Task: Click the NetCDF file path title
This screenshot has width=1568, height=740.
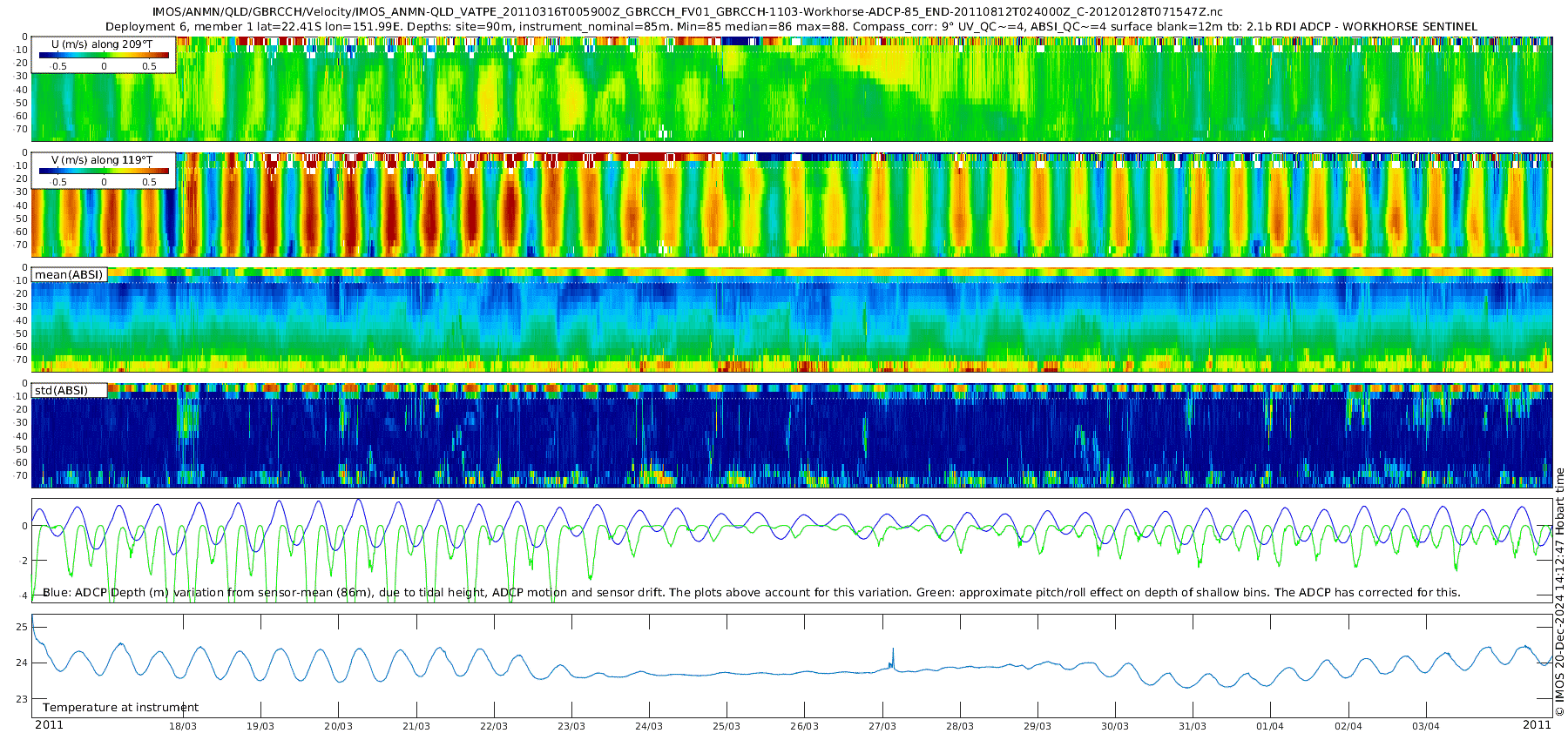Action: pyautogui.click(x=686, y=12)
